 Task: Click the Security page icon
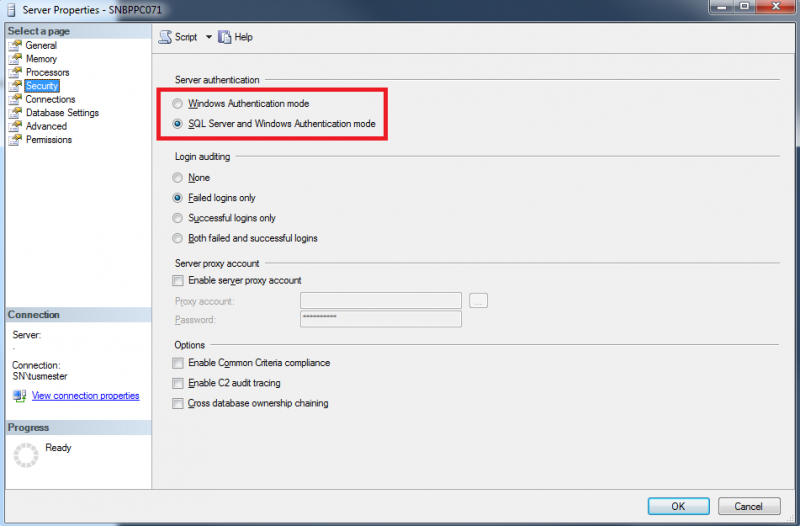click(x=16, y=86)
